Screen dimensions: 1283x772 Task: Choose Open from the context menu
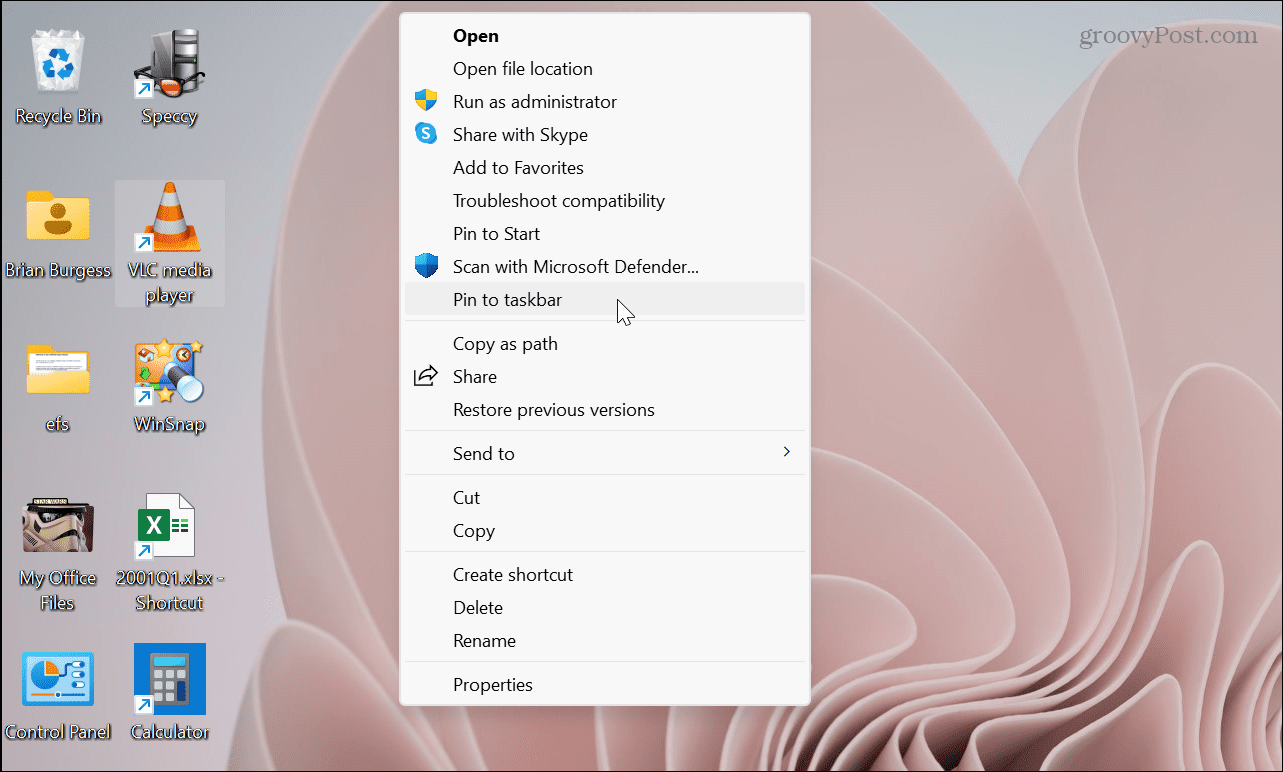pos(605,35)
